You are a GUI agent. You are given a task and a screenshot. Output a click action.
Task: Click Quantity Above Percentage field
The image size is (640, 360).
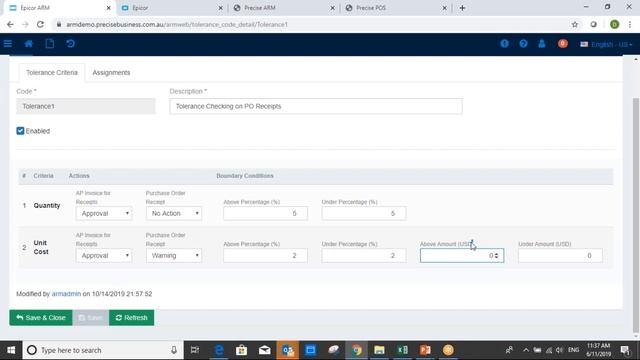[265, 213]
